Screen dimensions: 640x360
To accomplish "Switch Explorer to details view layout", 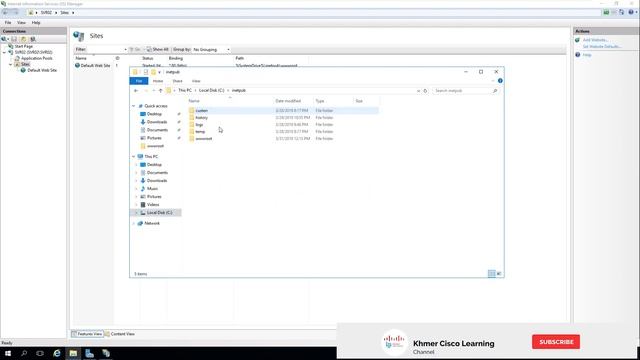I will 491,273.
